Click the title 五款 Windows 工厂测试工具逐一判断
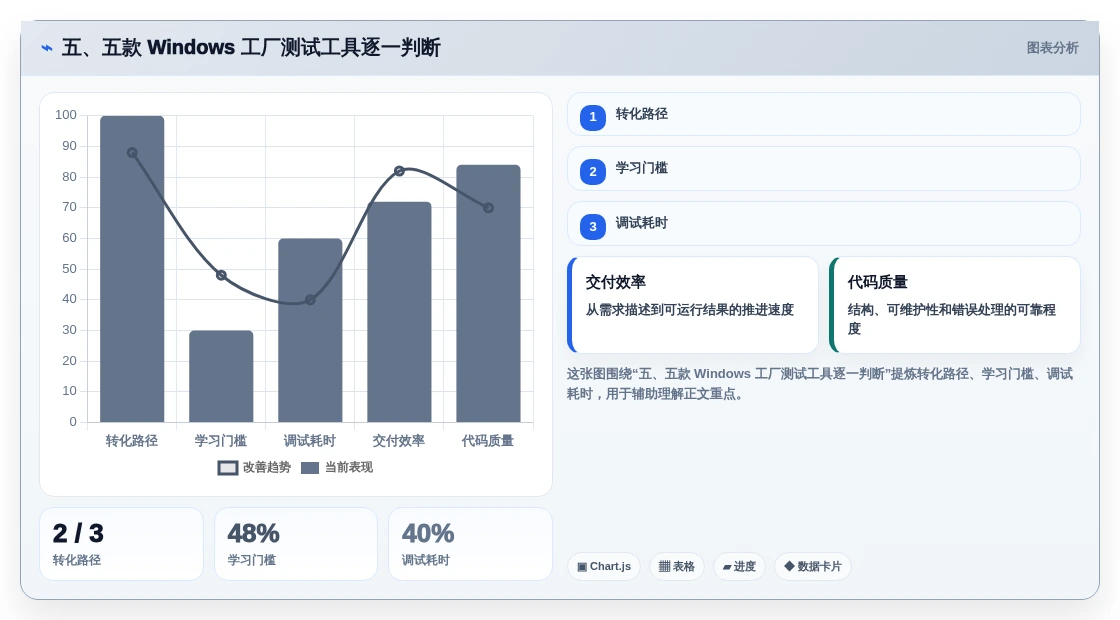Image resolution: width=1120 pixels, height=620 pixels. [x=251, y=48]
